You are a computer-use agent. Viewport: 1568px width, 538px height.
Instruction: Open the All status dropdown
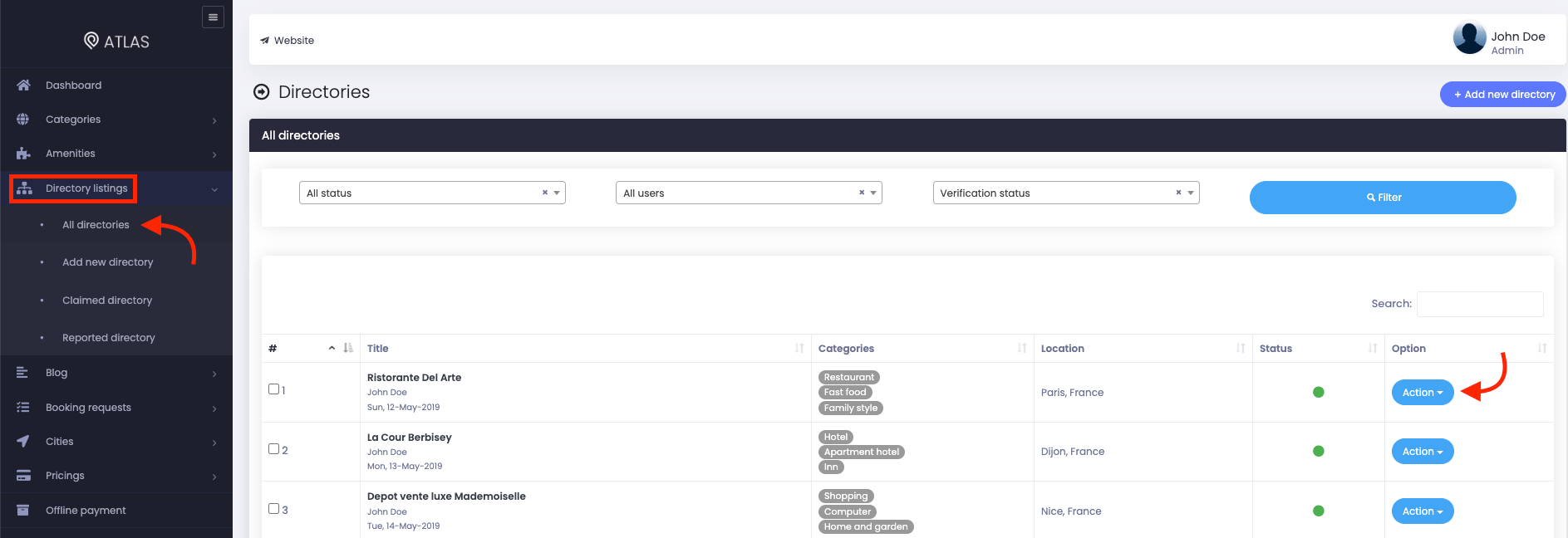[432, 193]
